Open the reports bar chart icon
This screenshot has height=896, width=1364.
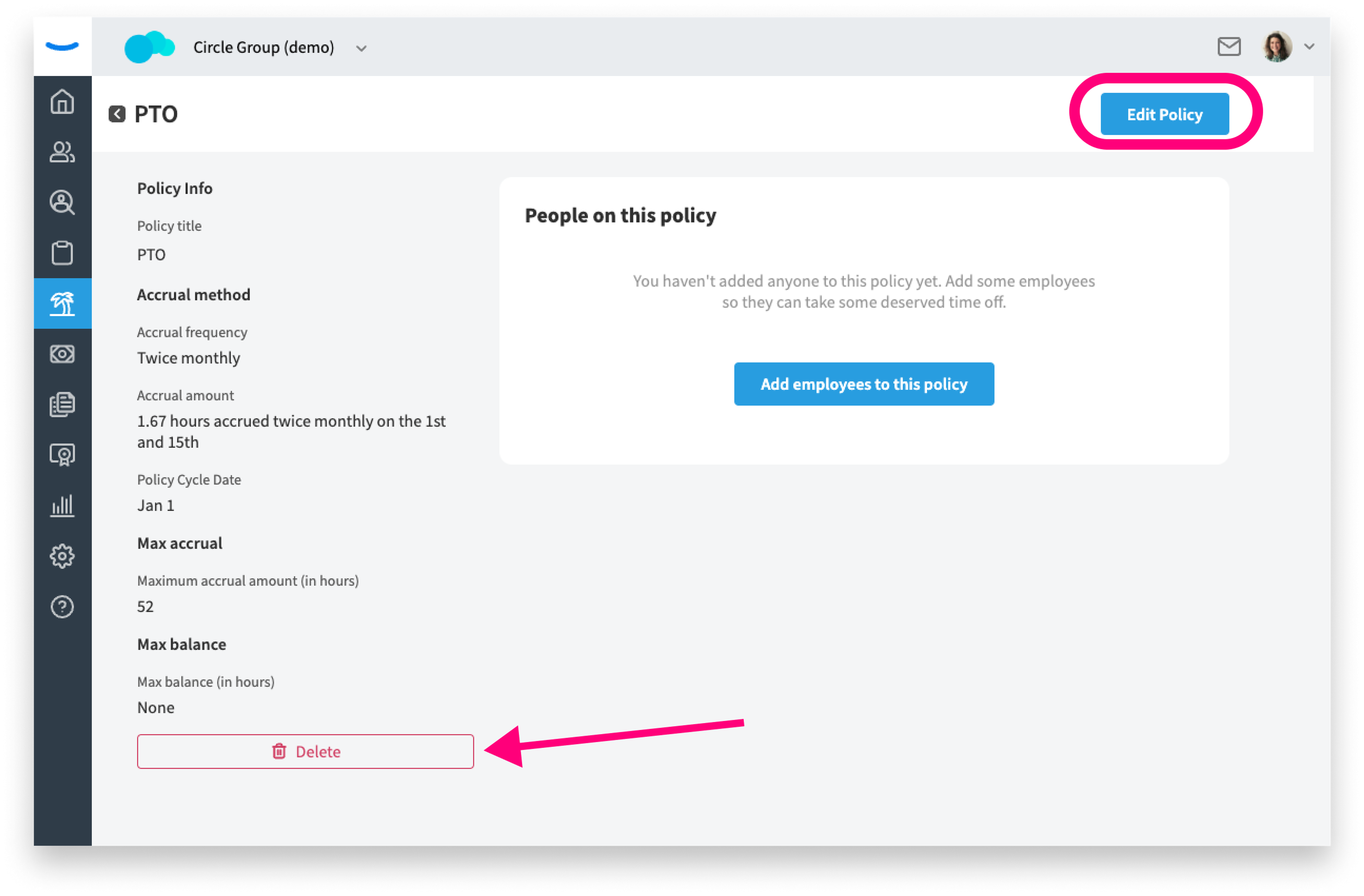[x=62, y=506]
